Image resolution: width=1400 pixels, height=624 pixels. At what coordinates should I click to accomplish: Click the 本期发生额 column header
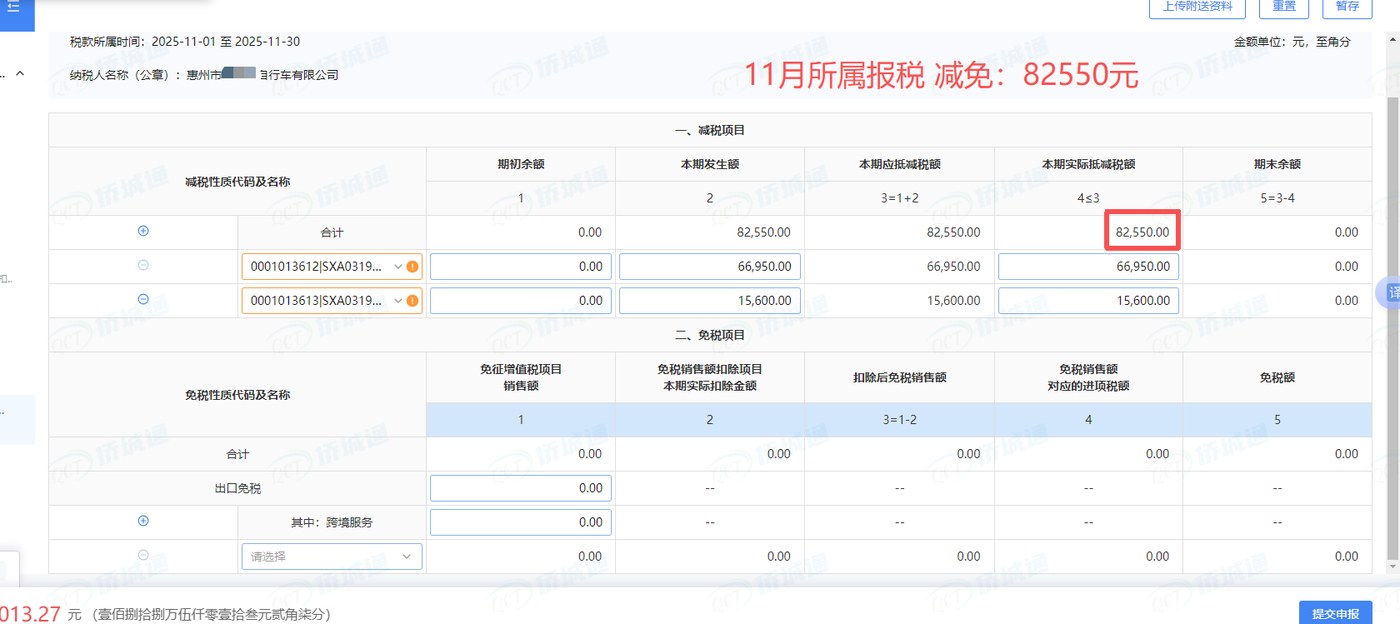[x=710, y=164]
